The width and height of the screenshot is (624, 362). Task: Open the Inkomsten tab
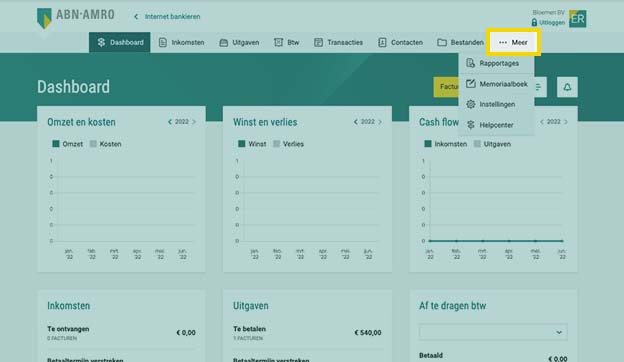181,42
